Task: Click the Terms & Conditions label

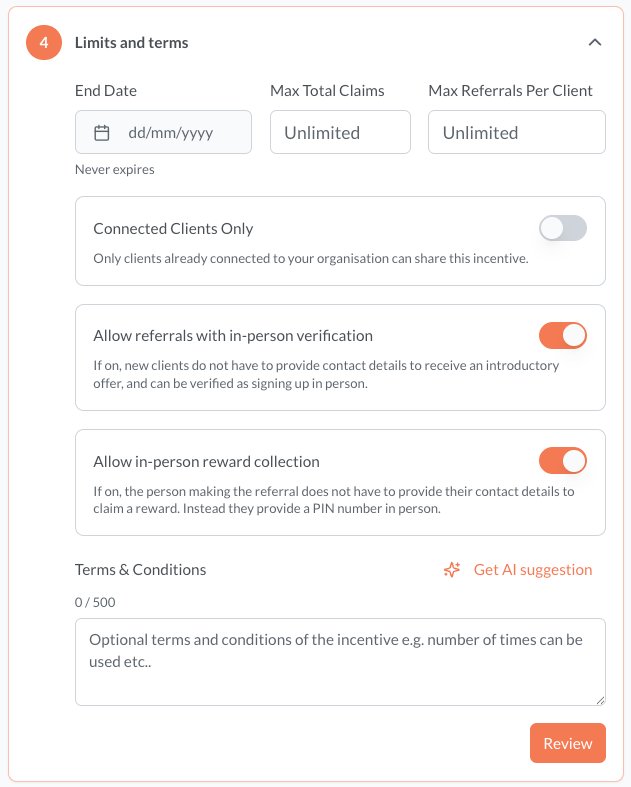Action: 141,570
